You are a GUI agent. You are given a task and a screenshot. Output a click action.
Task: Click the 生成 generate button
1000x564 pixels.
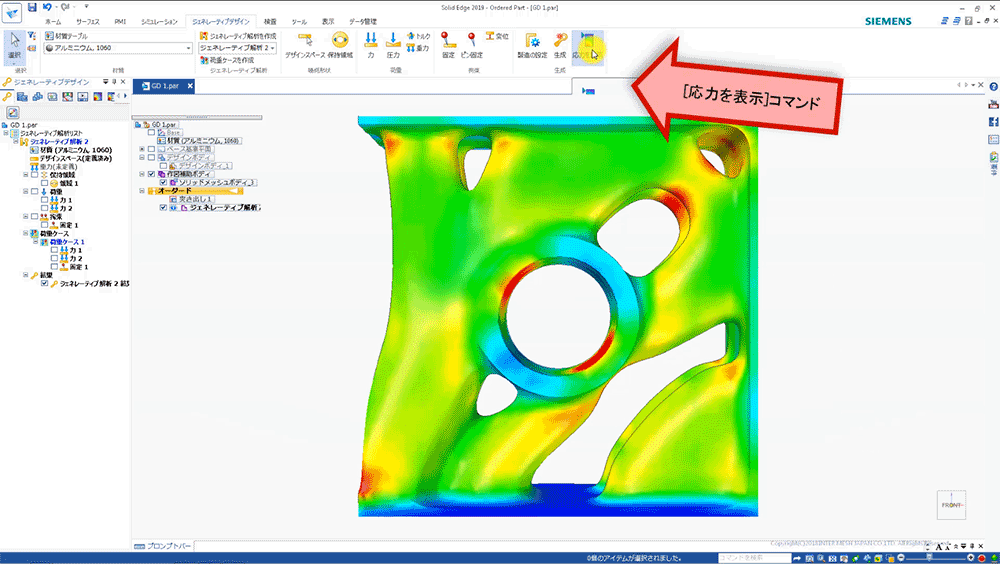560,45
